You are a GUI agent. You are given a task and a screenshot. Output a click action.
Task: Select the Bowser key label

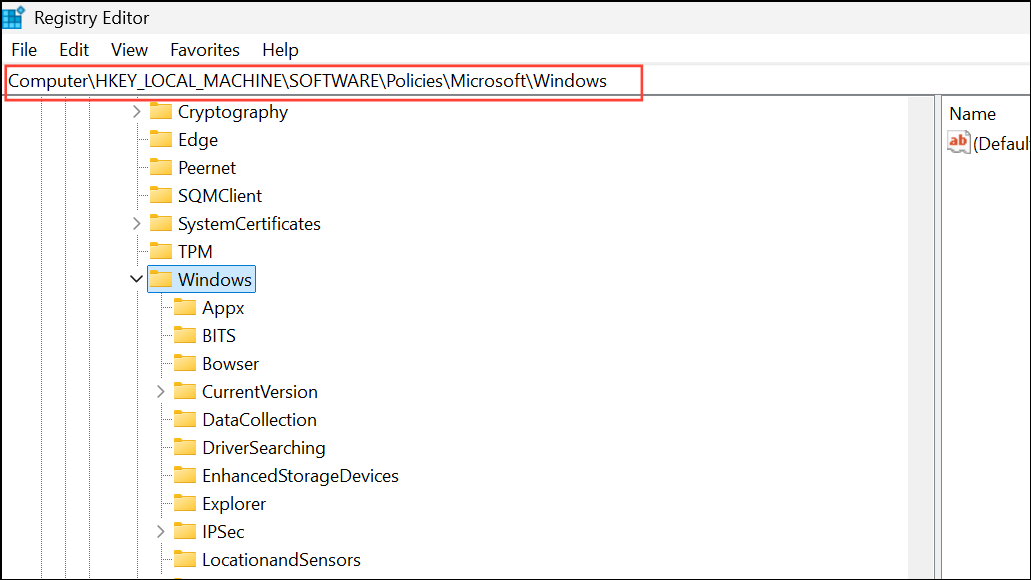click(230, 364)
